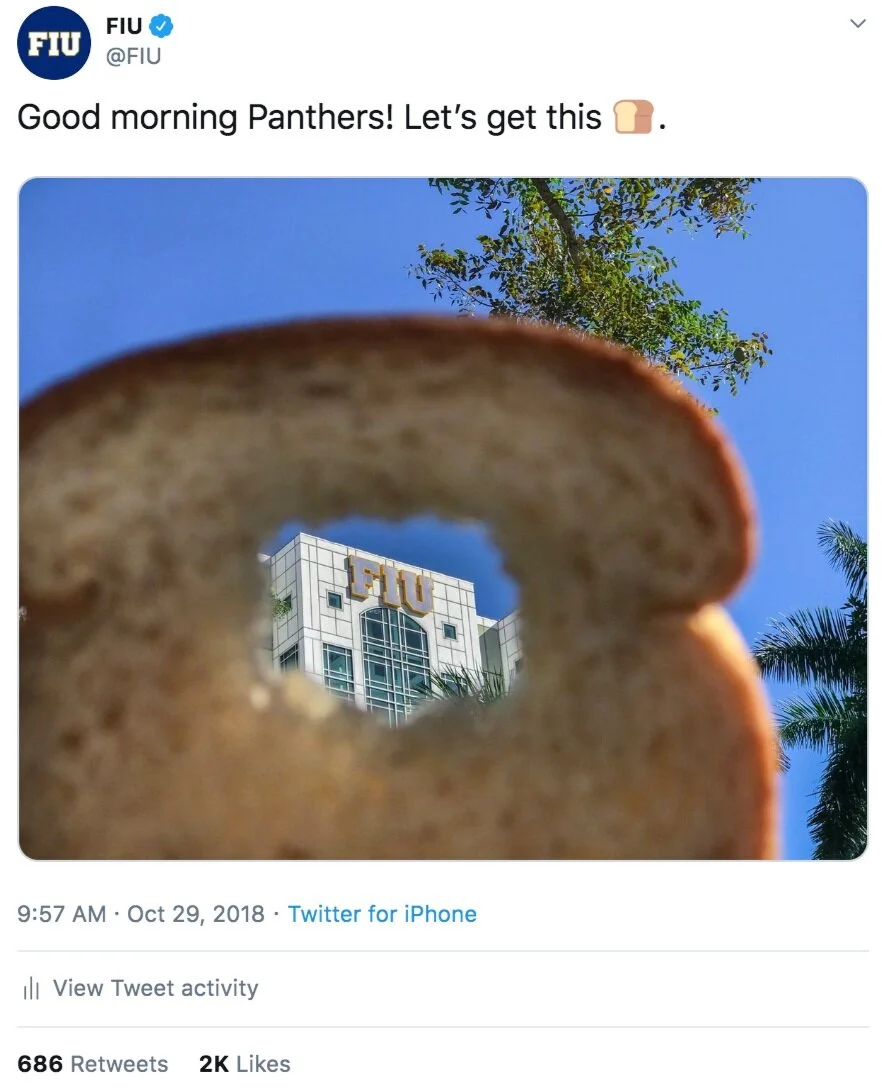
Task: Follow the Twitter for iPhone link
Action: tap(382, 914)
